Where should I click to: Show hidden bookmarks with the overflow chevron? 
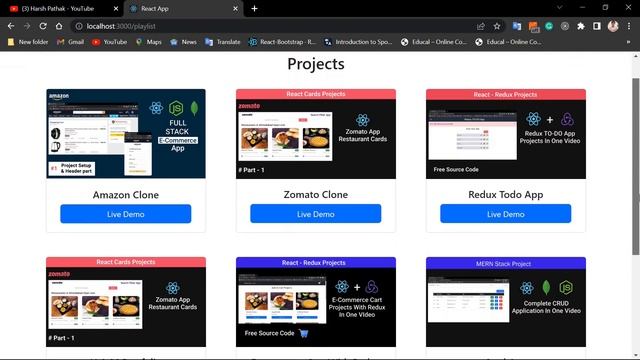(x=628, y=42)
